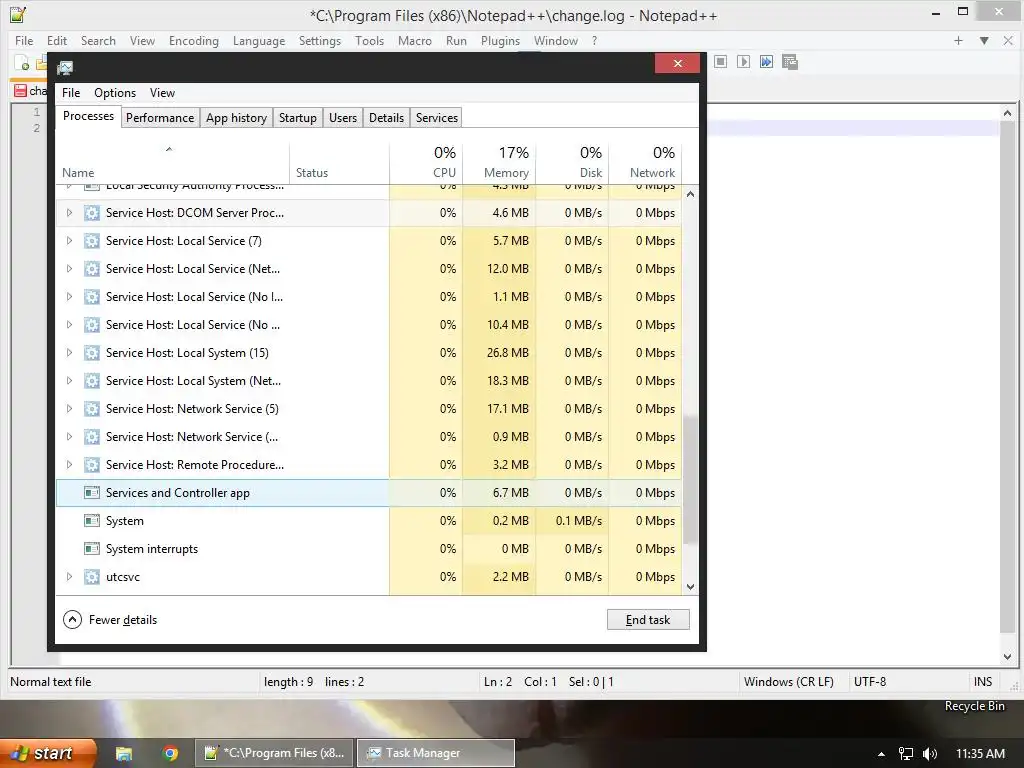Open the Users tab
1024x768 pixels.
(343, 118)
